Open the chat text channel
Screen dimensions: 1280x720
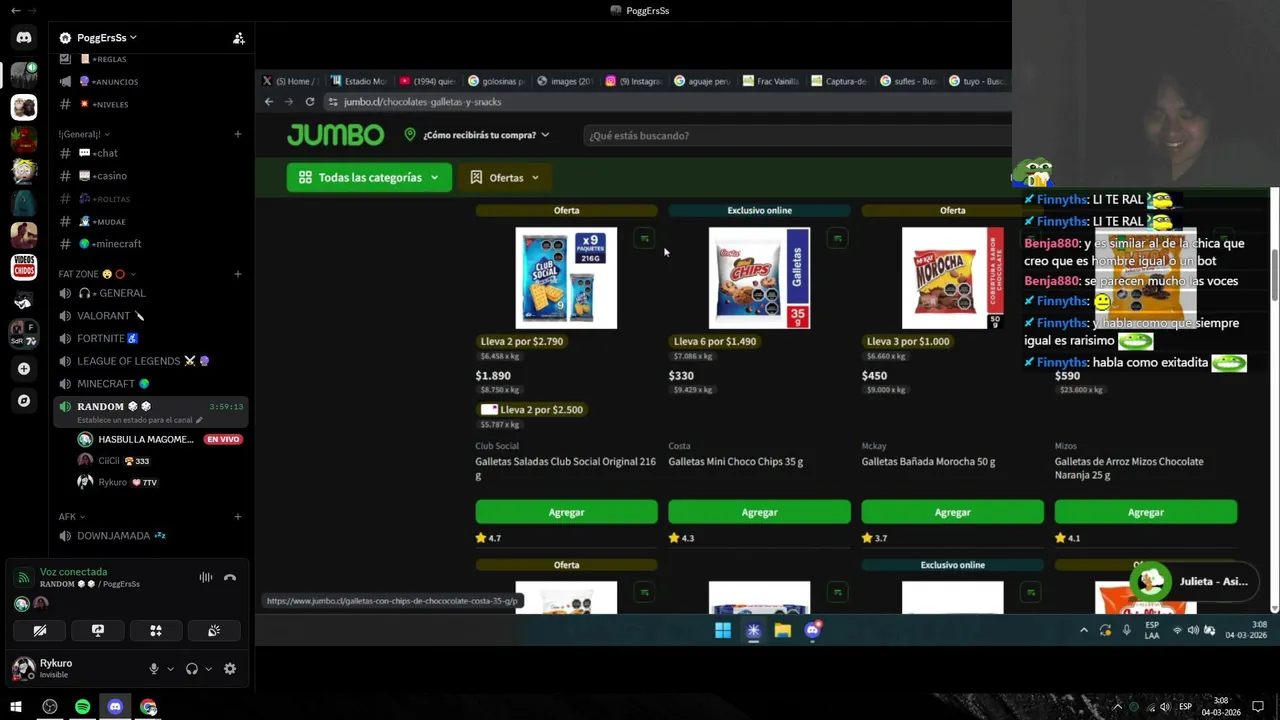(150, 153)
